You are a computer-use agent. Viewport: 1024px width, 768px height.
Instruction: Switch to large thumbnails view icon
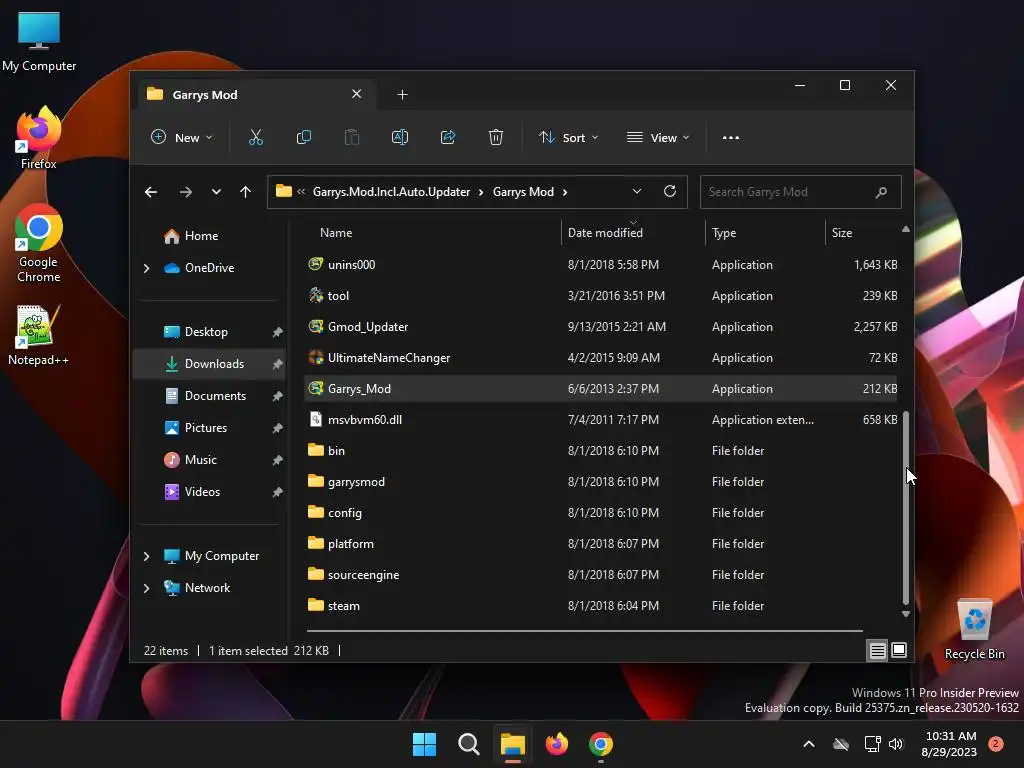[899, 650]
